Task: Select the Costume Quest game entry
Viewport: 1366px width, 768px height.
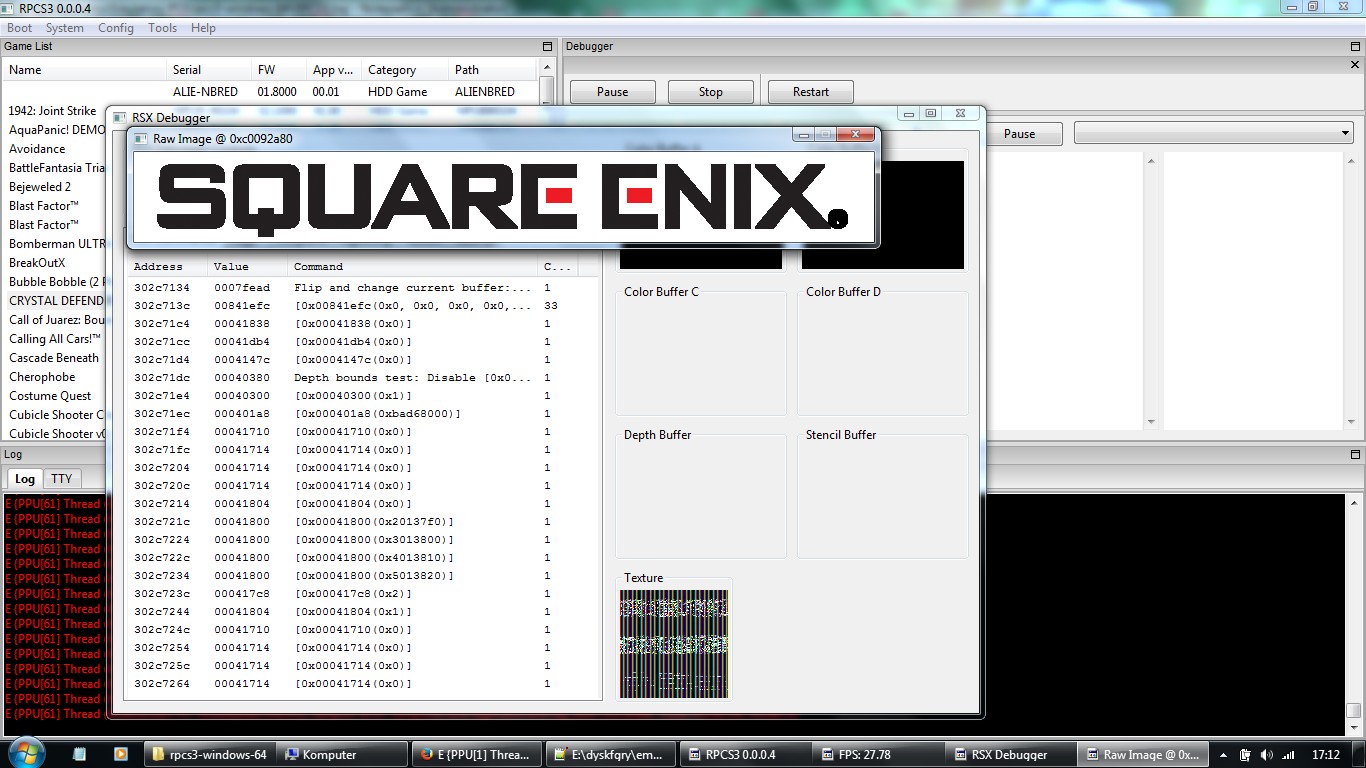Action: pos(50,396)
